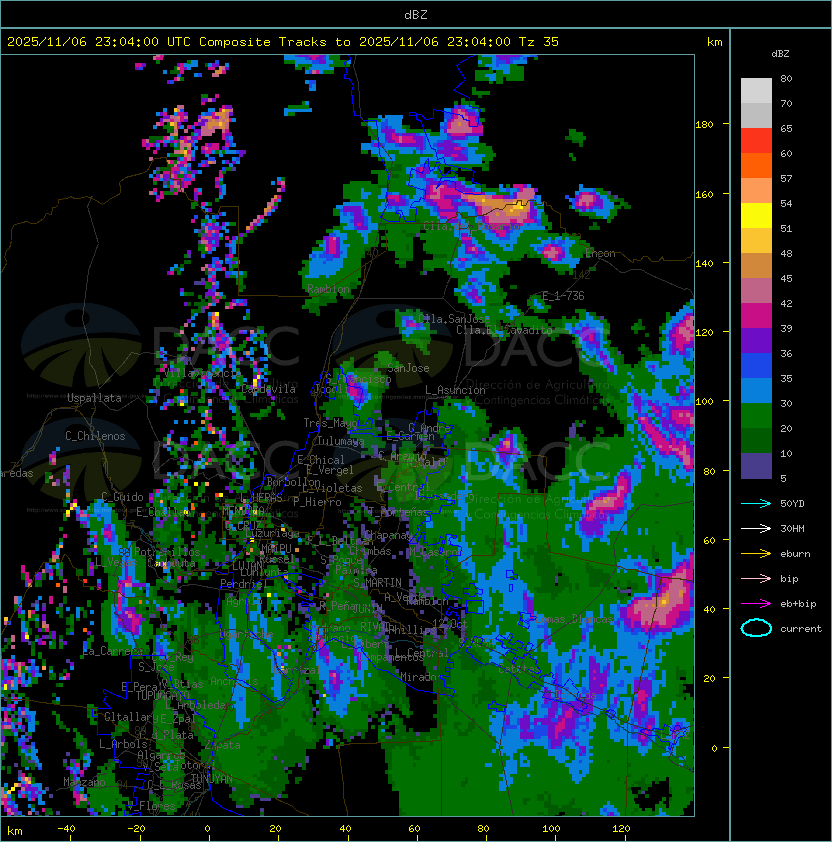The width and height of the screenshot is (832, 842).
Task: Click the km unit label at bottom left
Action: 15,831
